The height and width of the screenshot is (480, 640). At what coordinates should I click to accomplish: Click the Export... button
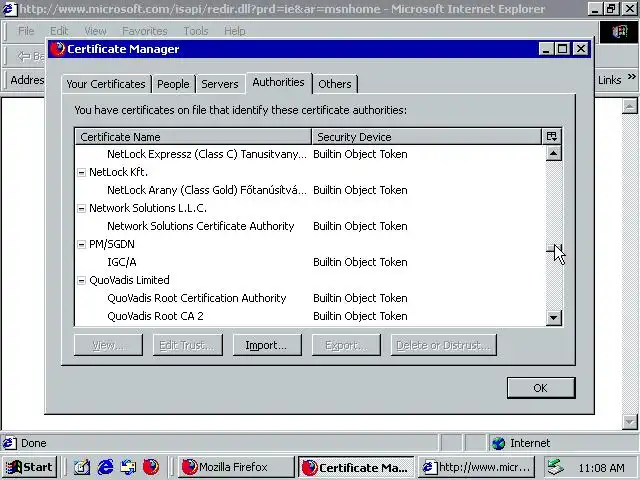(x=346, y=345)
